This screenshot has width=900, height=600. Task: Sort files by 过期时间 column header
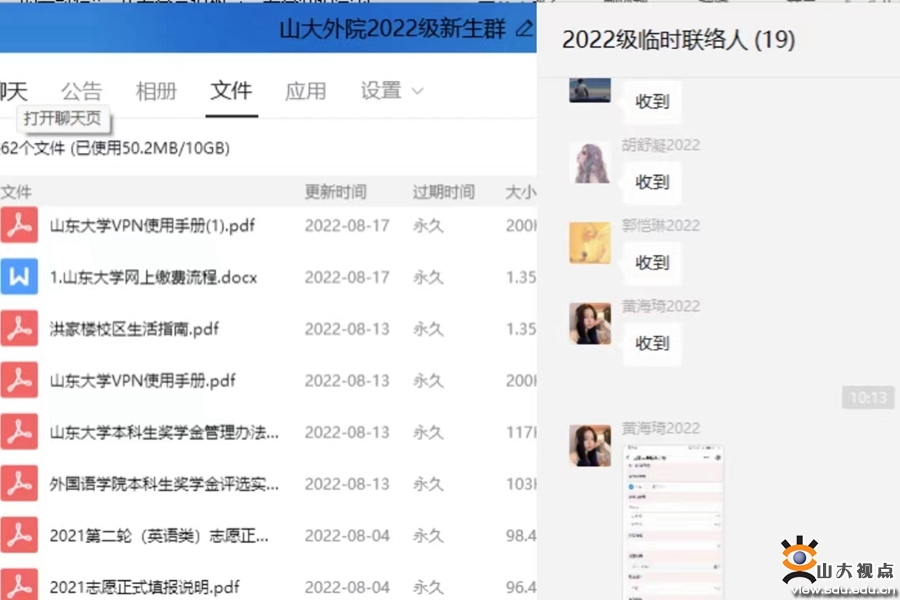443,192
